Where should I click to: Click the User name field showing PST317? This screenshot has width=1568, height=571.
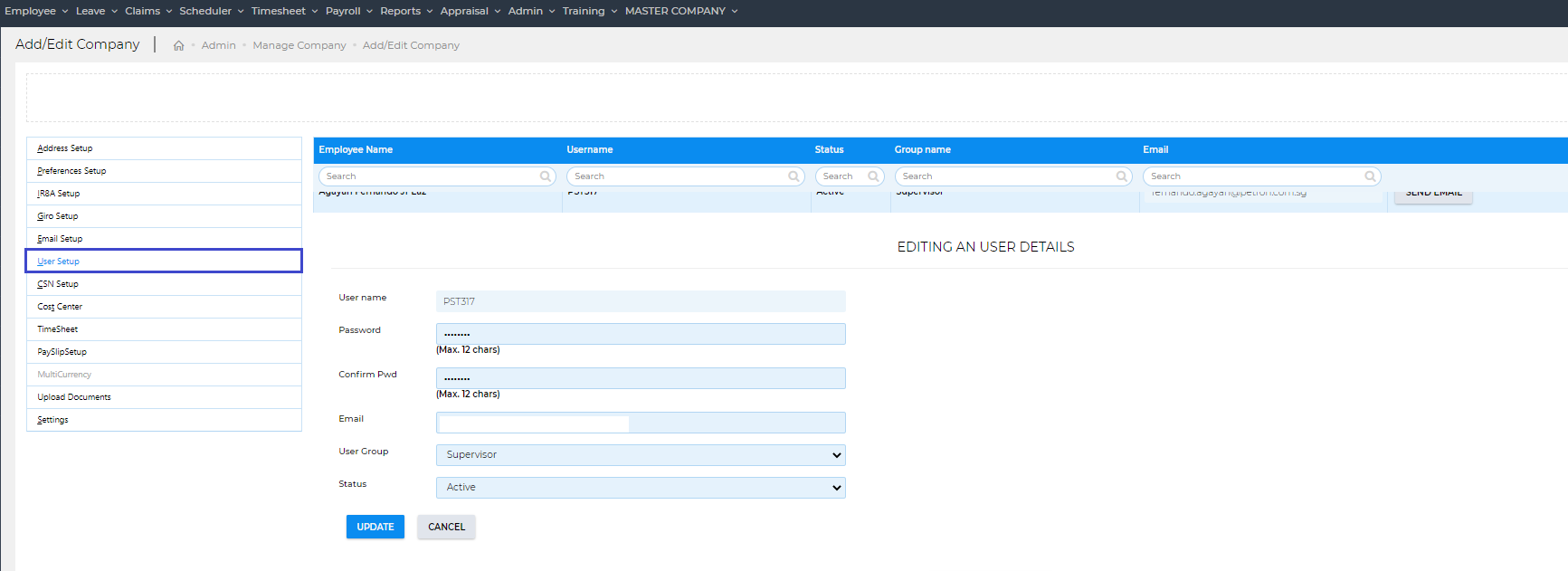(641, 301)
